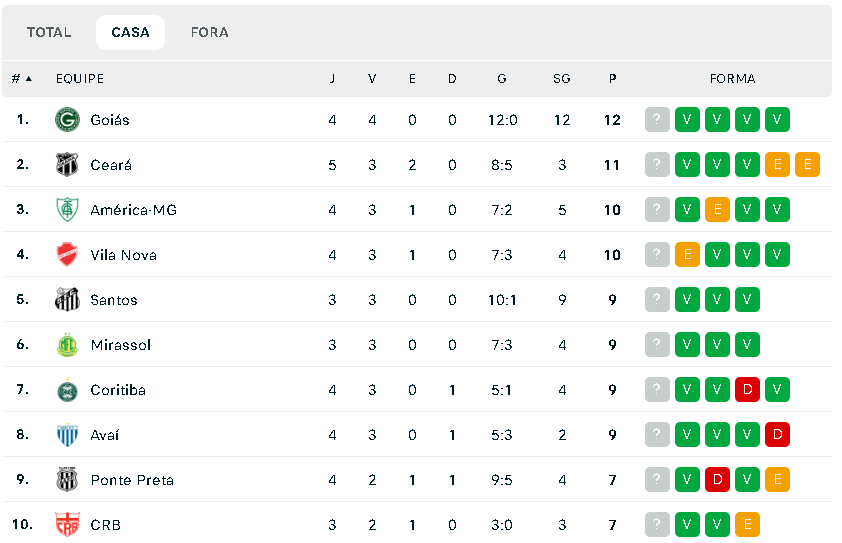842x543 pixels.
Task: Click the Santos club badge
Action: (67, 300)
